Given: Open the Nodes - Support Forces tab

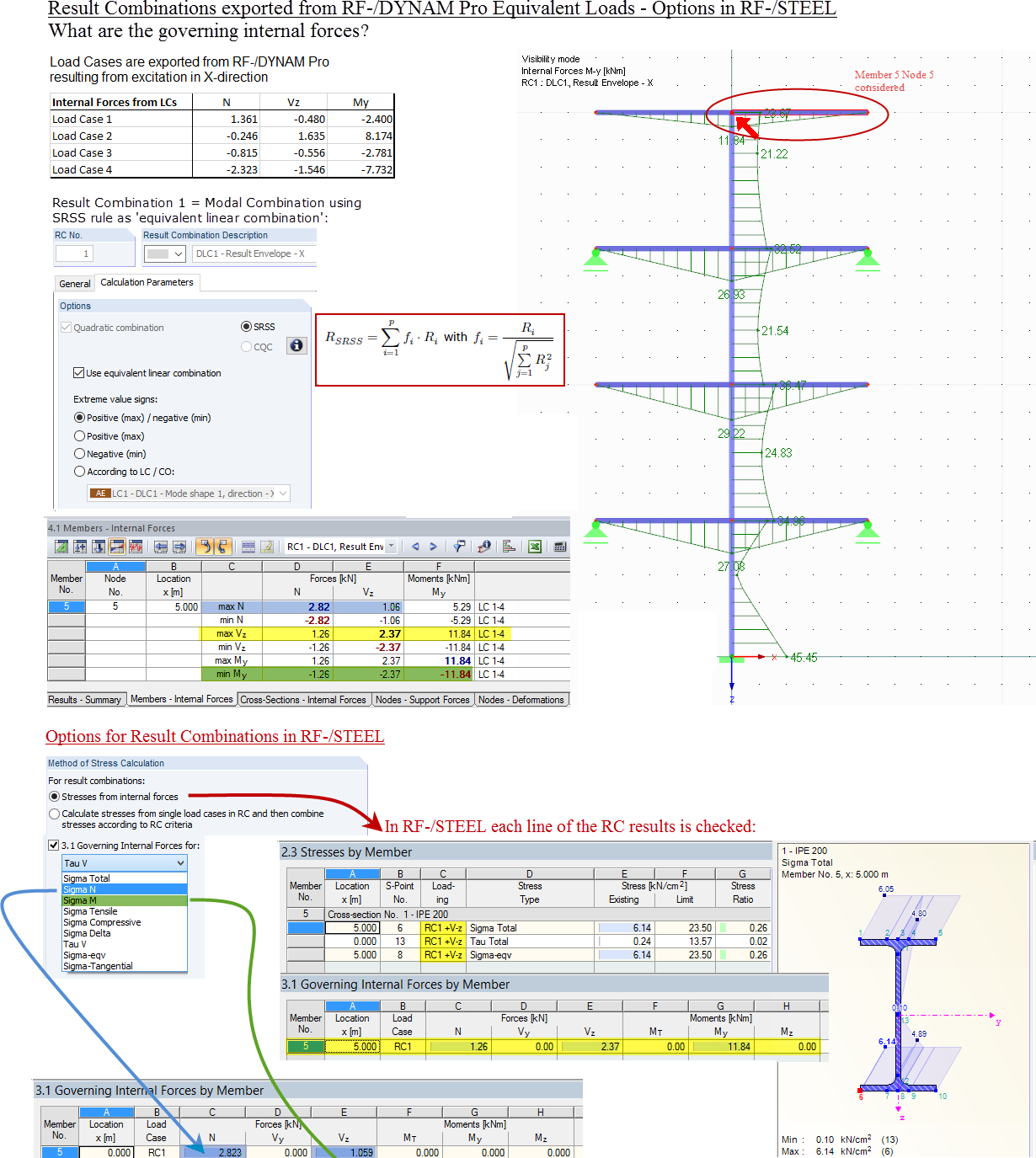Looking at the screenshot, I should point(423,699).
